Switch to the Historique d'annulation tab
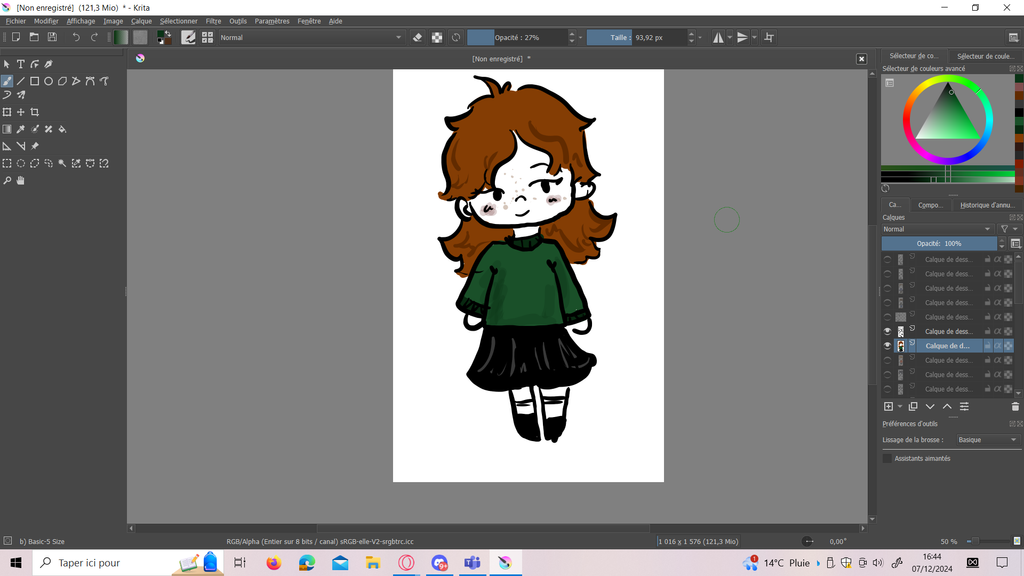 pos(986,205)
